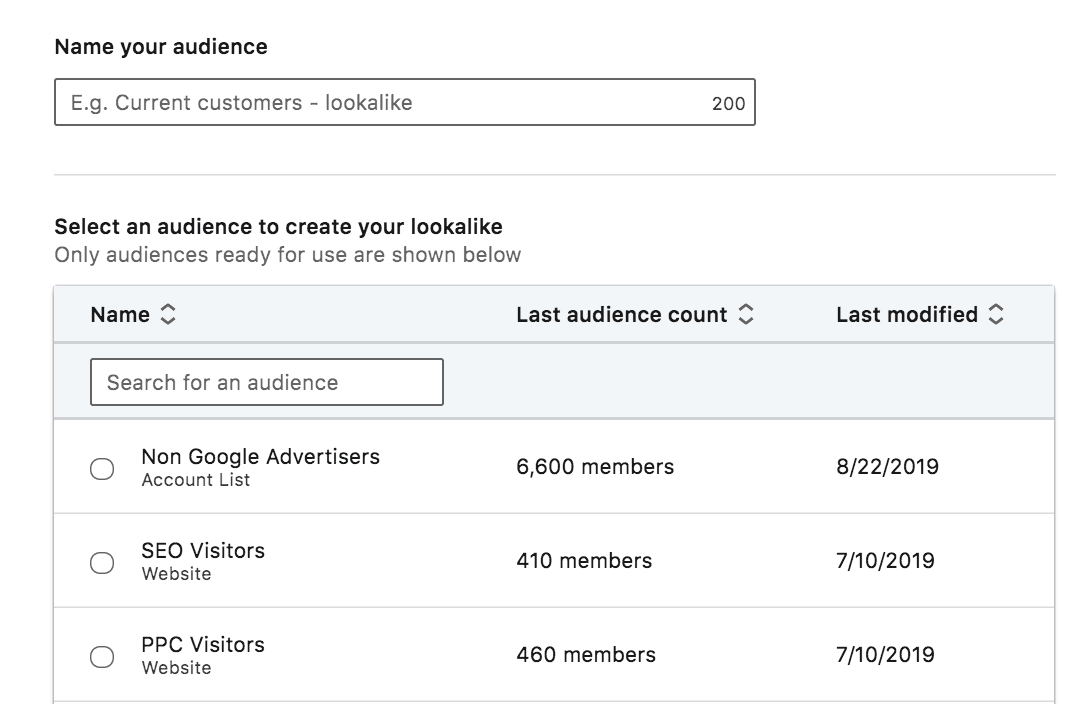The width and height of the screenshot is (1086, 704).
Task: Sort by Last modified column arrows
Action: [995, 315]
